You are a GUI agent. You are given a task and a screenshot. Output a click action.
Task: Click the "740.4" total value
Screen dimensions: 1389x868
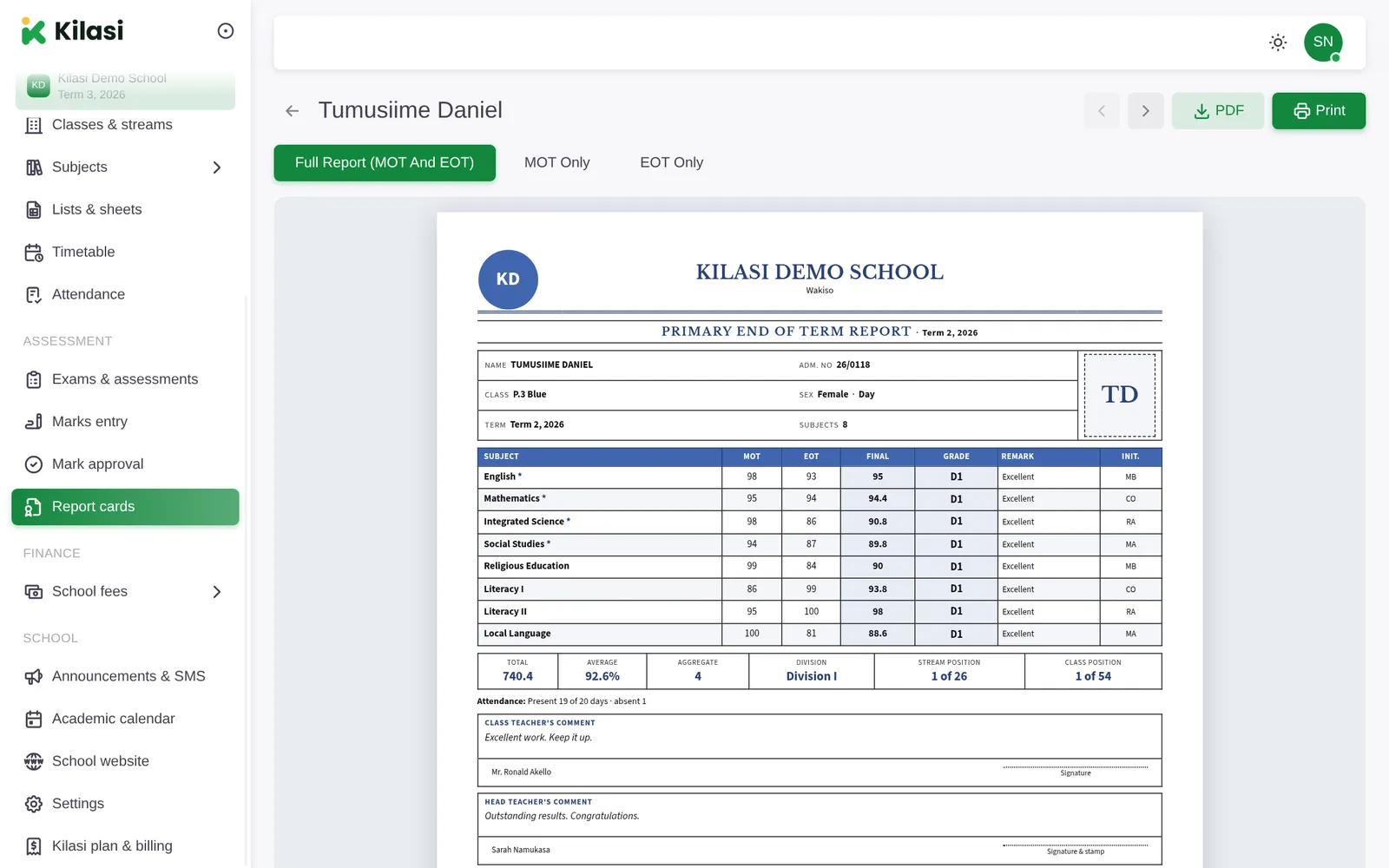tap(517, 677)
